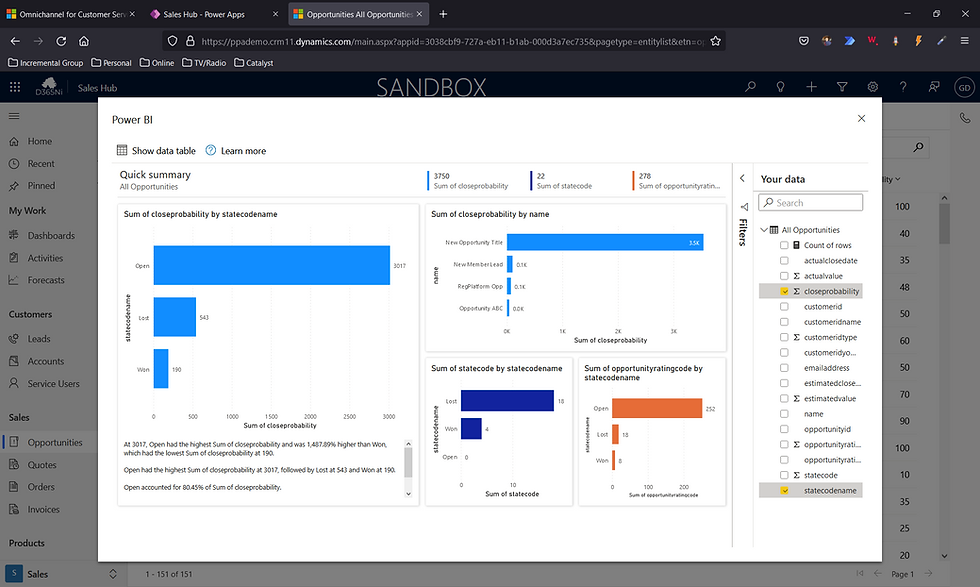The height and width of the screenshot is (587, 980).
Task: Click the orange Open bar in opportunityratingcode chart
Action: [657, 408]
